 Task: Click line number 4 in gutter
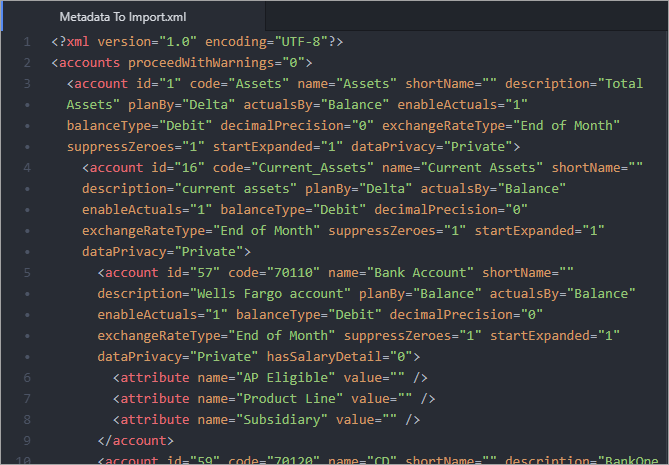tap(27, 168)
